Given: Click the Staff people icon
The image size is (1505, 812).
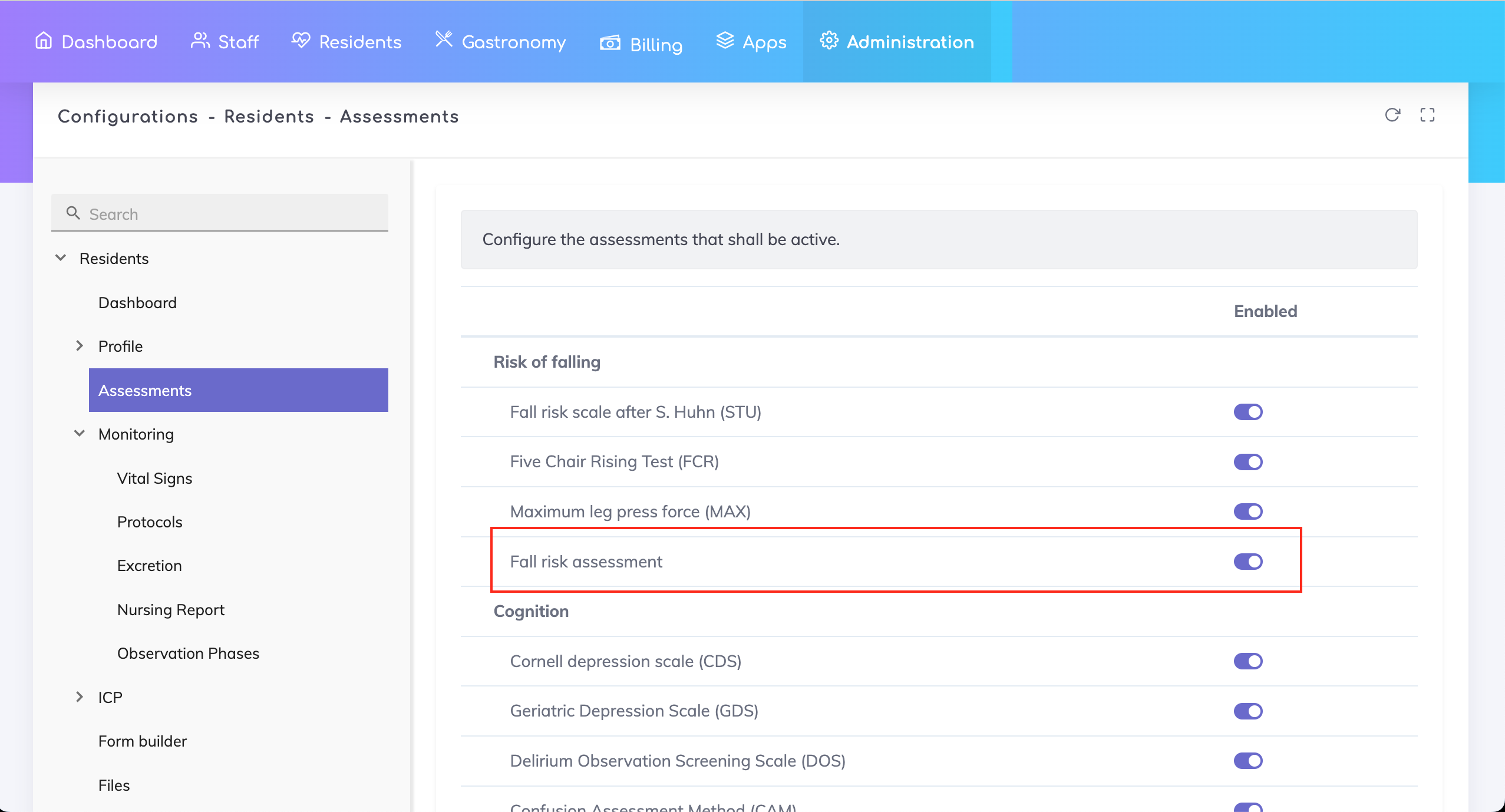Looking at the screenshot, I should 200,41.
